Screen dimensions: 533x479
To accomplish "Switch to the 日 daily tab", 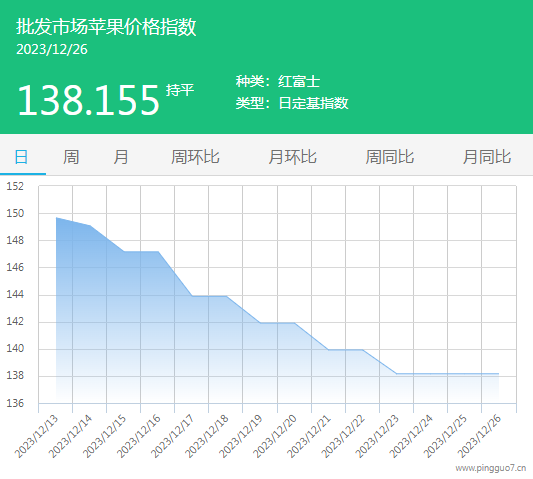I will (21, 157).
